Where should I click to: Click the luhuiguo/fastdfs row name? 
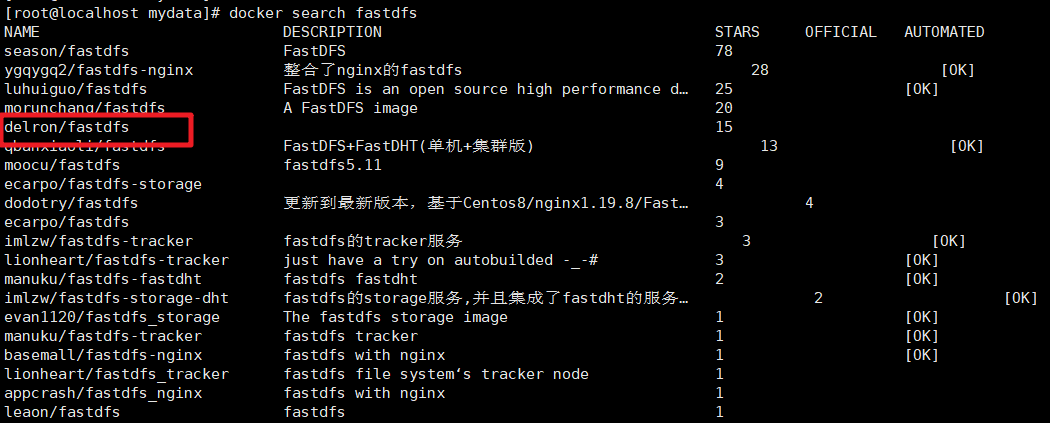click(75, 89)
